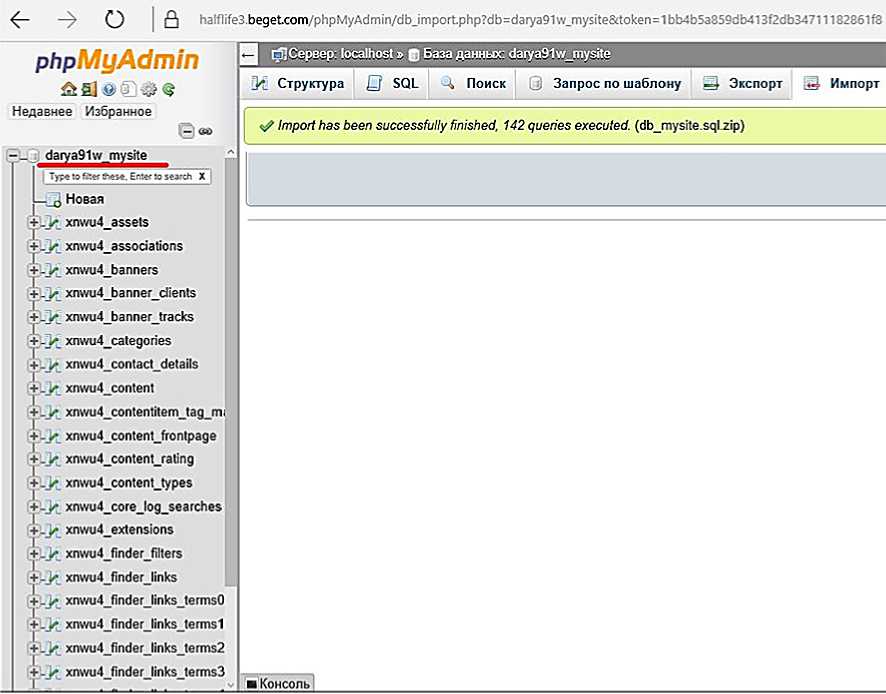Open the xnwu4_finder_links_terms1 table
The image size is (886, 694).
point(145,624)
